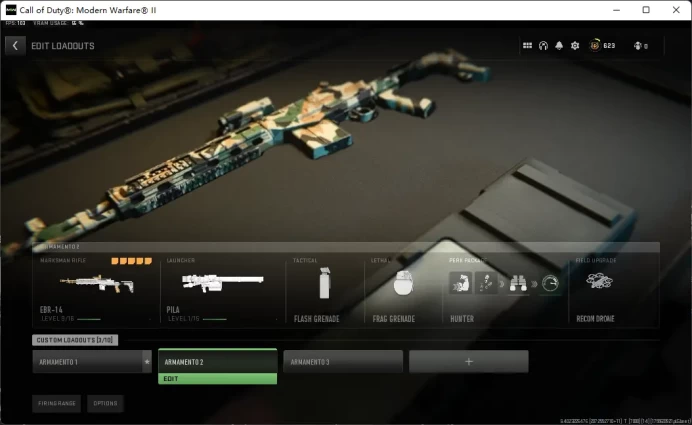The height and width of the screenshot is (425, 692).
Task: Click the Frag Grenade label
Action: pos(394,319)
